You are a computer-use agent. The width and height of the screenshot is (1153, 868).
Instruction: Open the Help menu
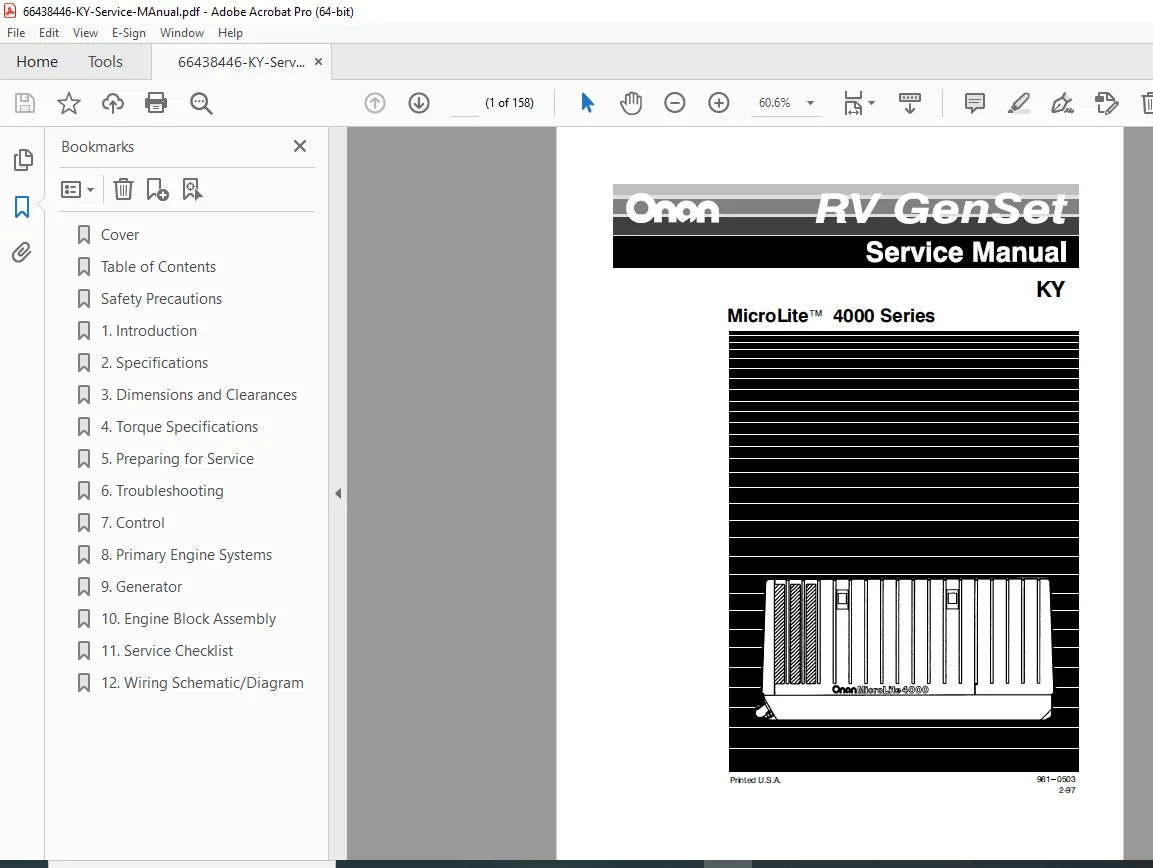point(230,33)
